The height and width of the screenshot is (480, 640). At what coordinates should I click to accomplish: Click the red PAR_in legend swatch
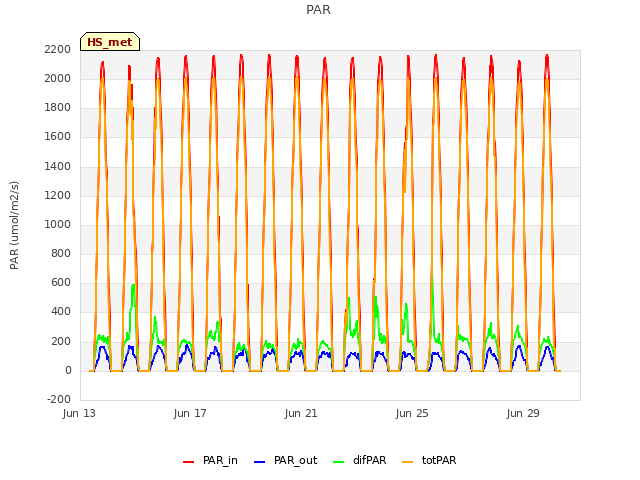coord(189,462)
